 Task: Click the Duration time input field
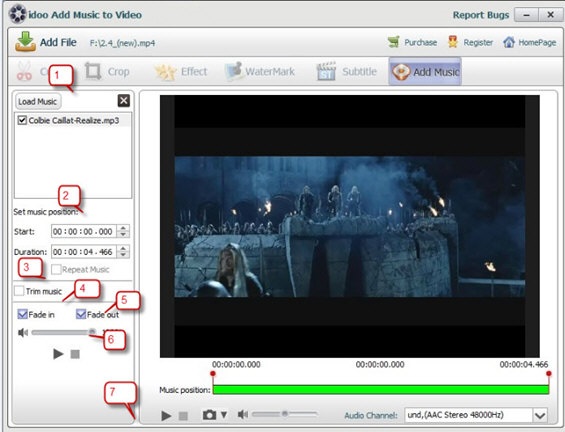pyautogui.click(x=84, y=251)
